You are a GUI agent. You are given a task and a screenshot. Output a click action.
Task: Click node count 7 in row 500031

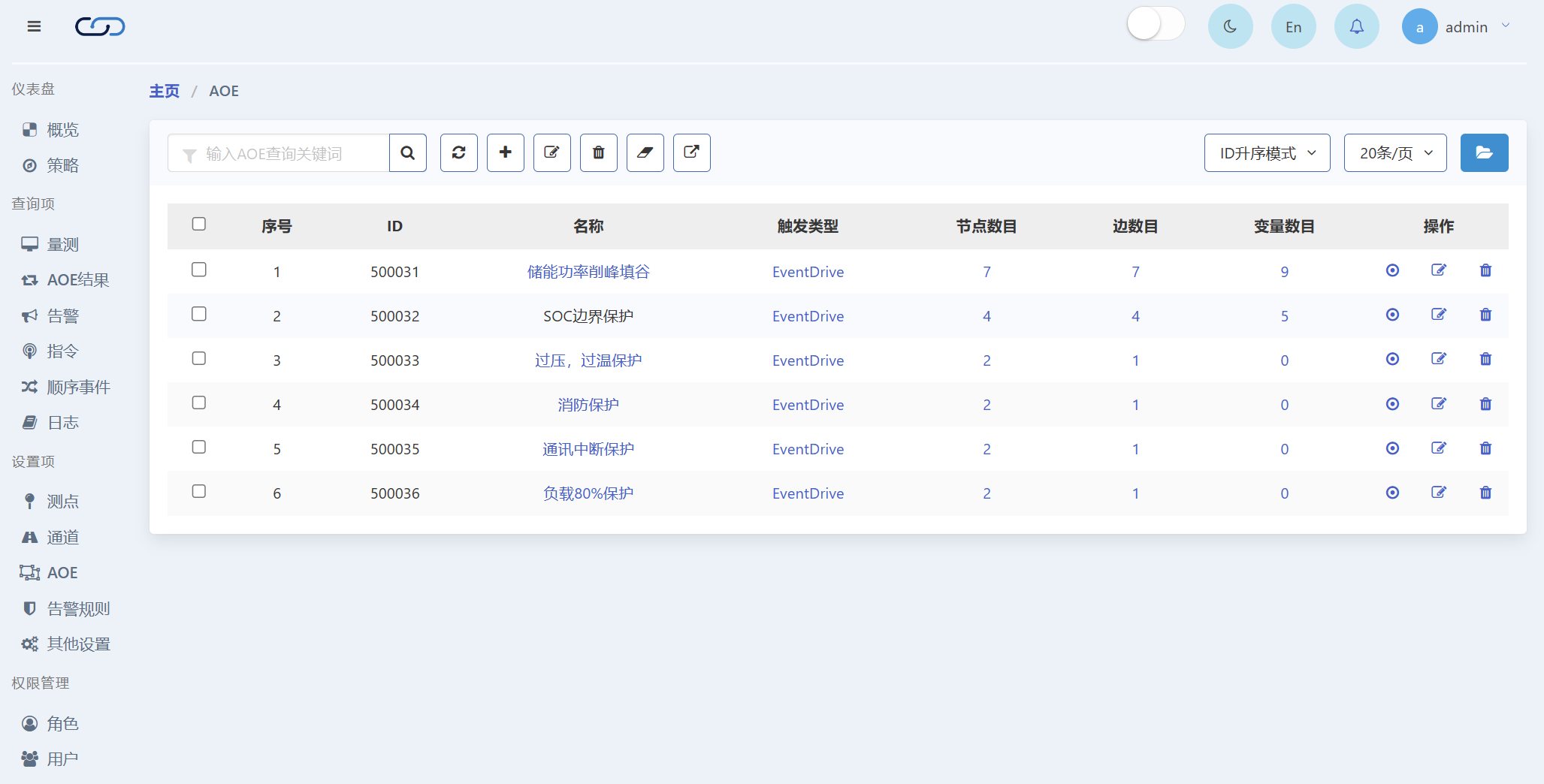987,272
